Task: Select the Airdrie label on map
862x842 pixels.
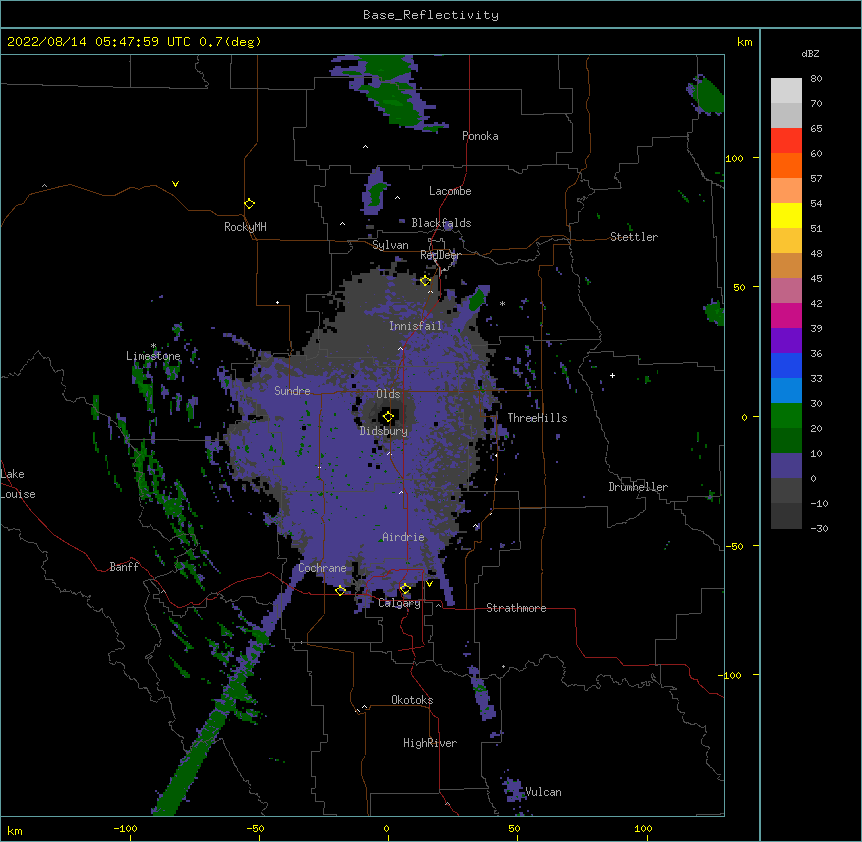Action: coord(403,537)
